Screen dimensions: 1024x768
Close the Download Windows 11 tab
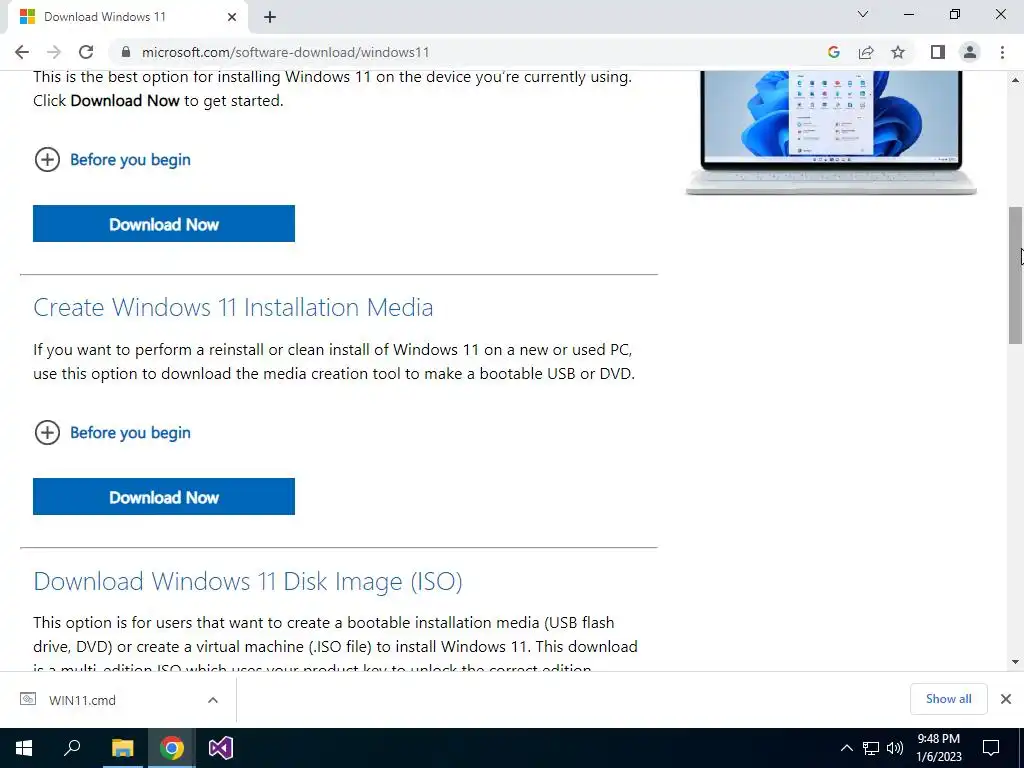point(232,17)
